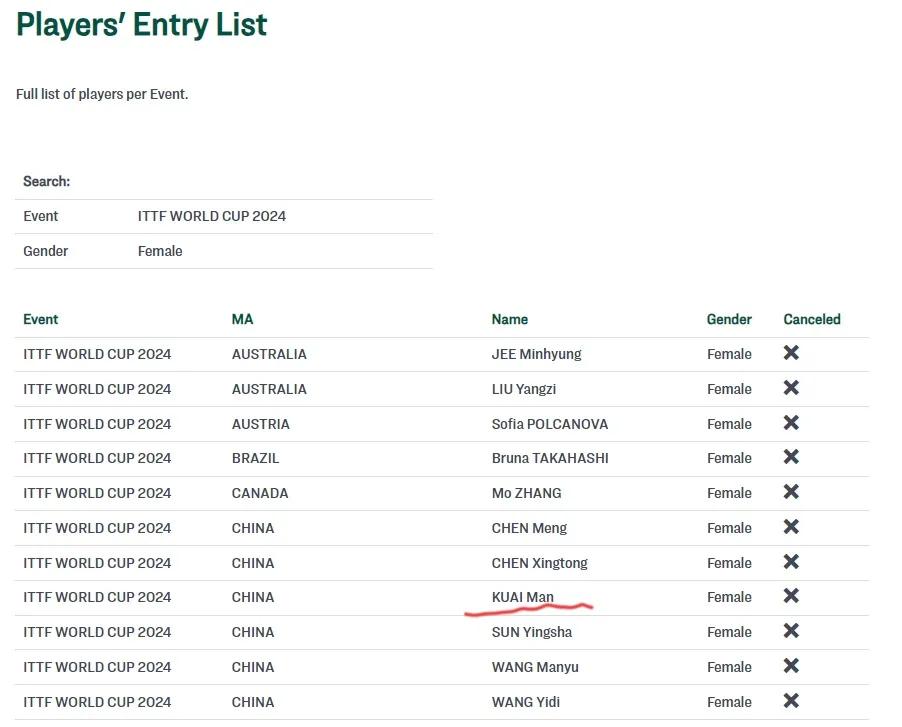Click the Event label in the search panel
The image size is (902, 727).
(40, 216)
